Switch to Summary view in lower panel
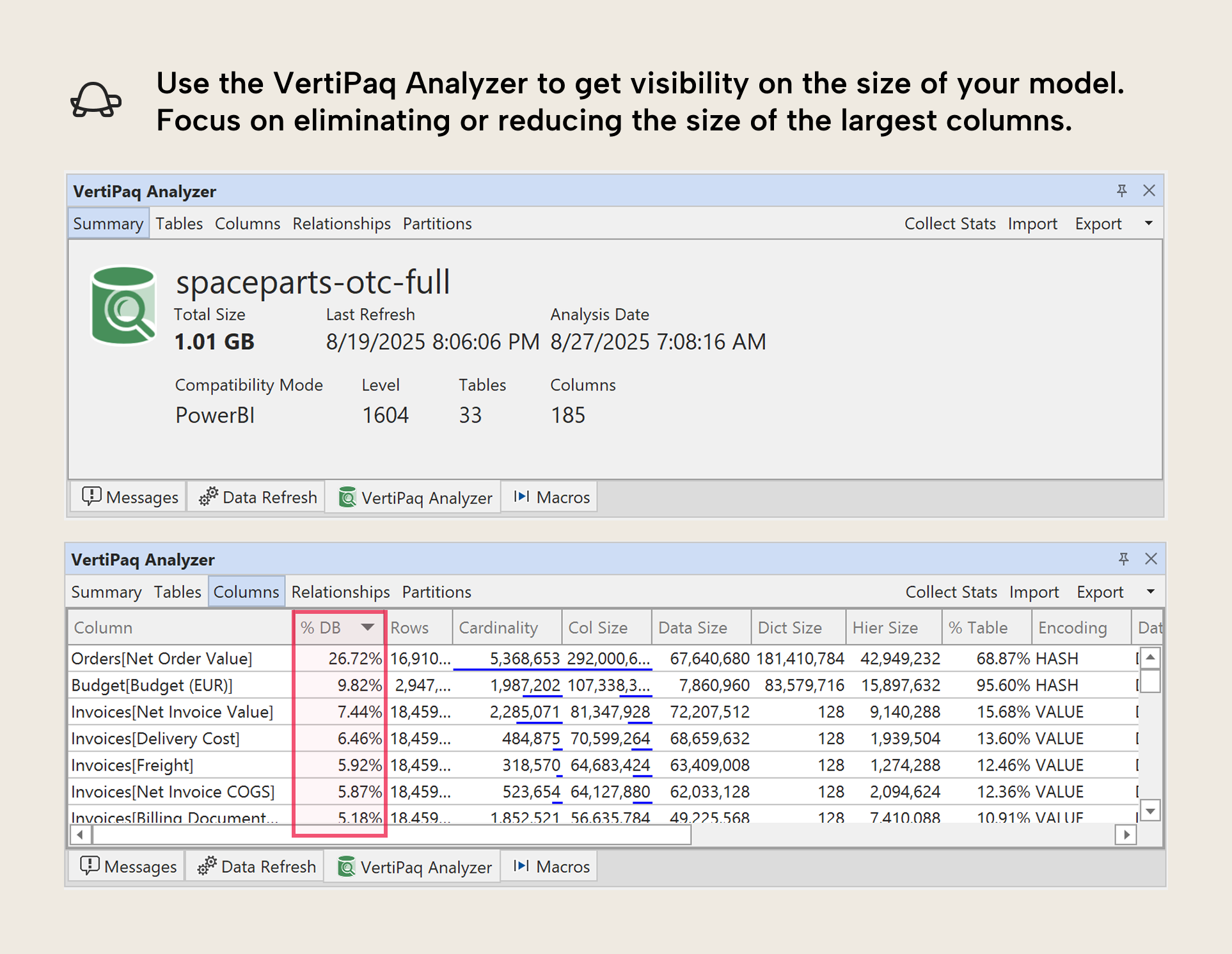Viewport: 1232px width, 954px height. [106, 592]
